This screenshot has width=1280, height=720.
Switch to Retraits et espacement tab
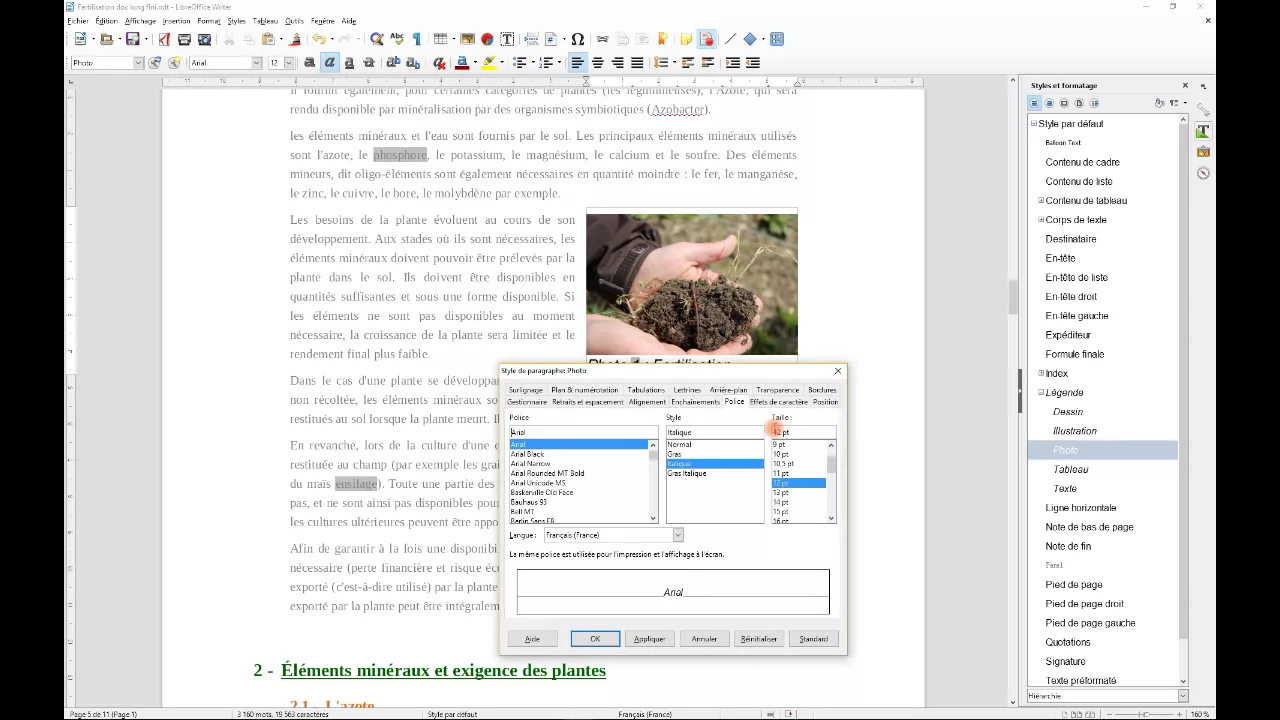pos(588,402)
